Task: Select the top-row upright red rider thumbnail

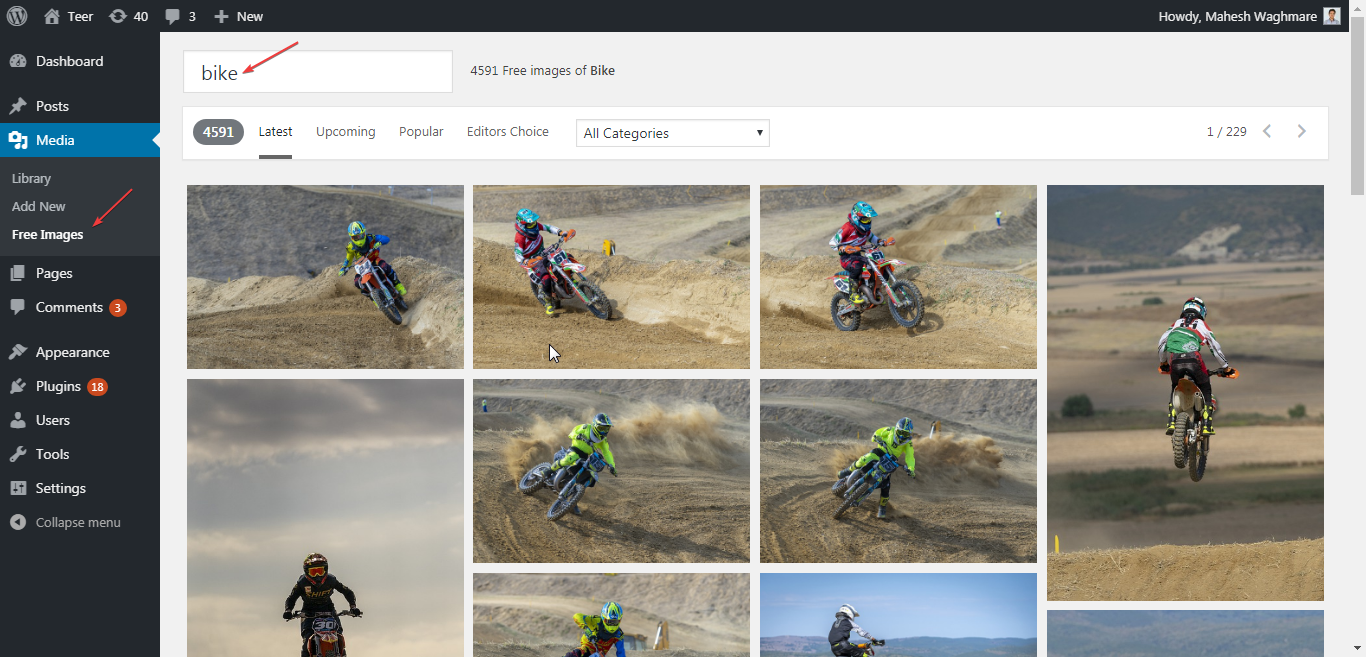Action: pyautogui.click(x=898, y=277)
